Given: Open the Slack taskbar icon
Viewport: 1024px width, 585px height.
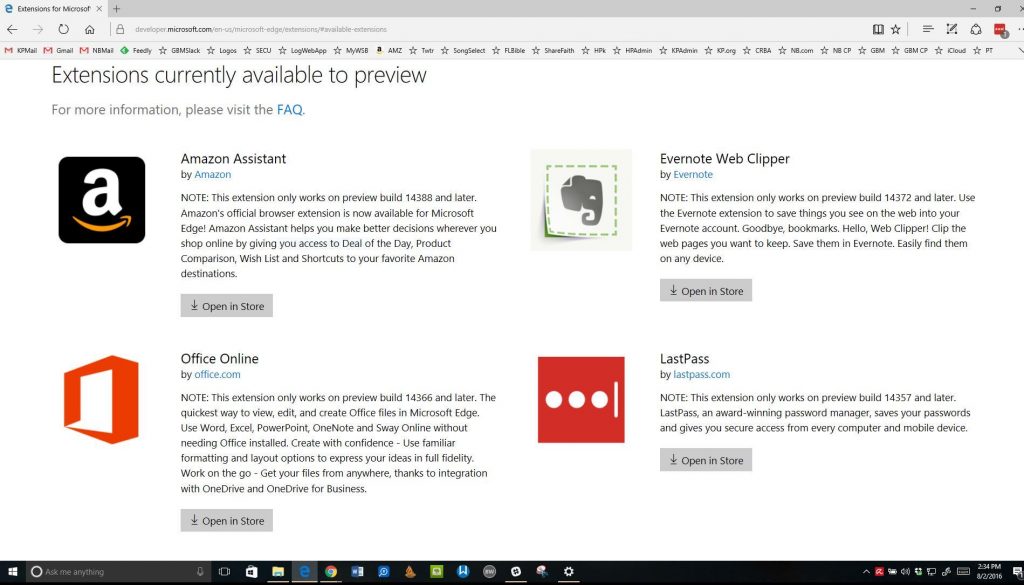Looking at the screenshot, I should [516, 572].
